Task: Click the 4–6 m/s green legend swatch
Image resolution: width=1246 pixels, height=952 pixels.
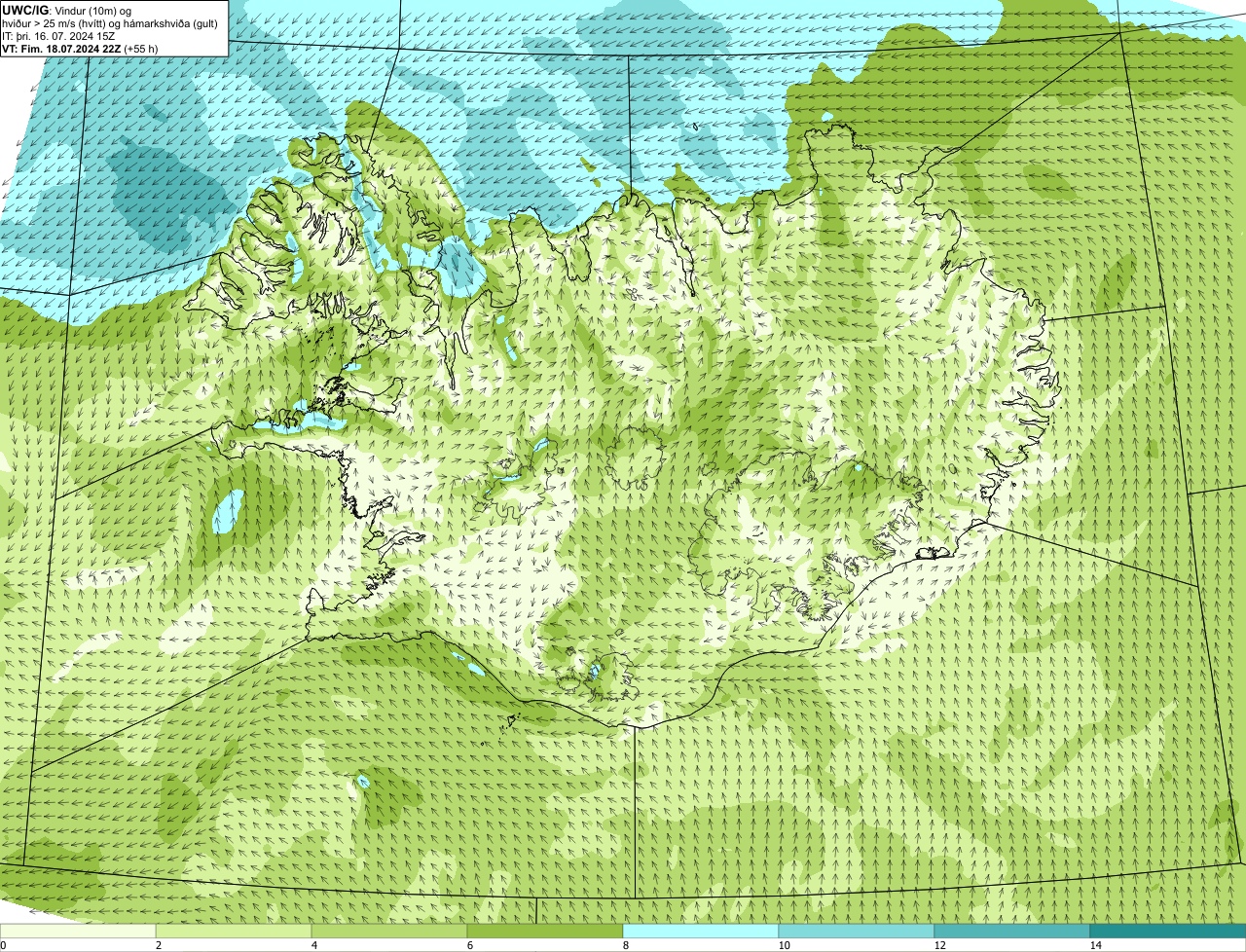Action: 389,931
